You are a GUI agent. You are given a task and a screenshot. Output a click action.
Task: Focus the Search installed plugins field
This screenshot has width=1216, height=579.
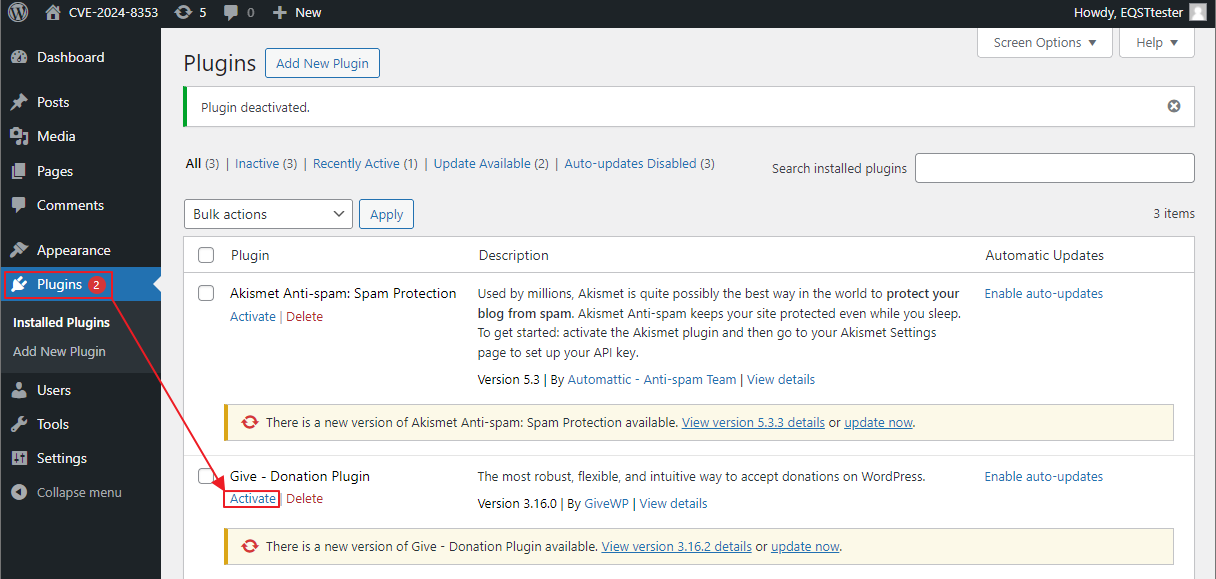point(1055,168)
